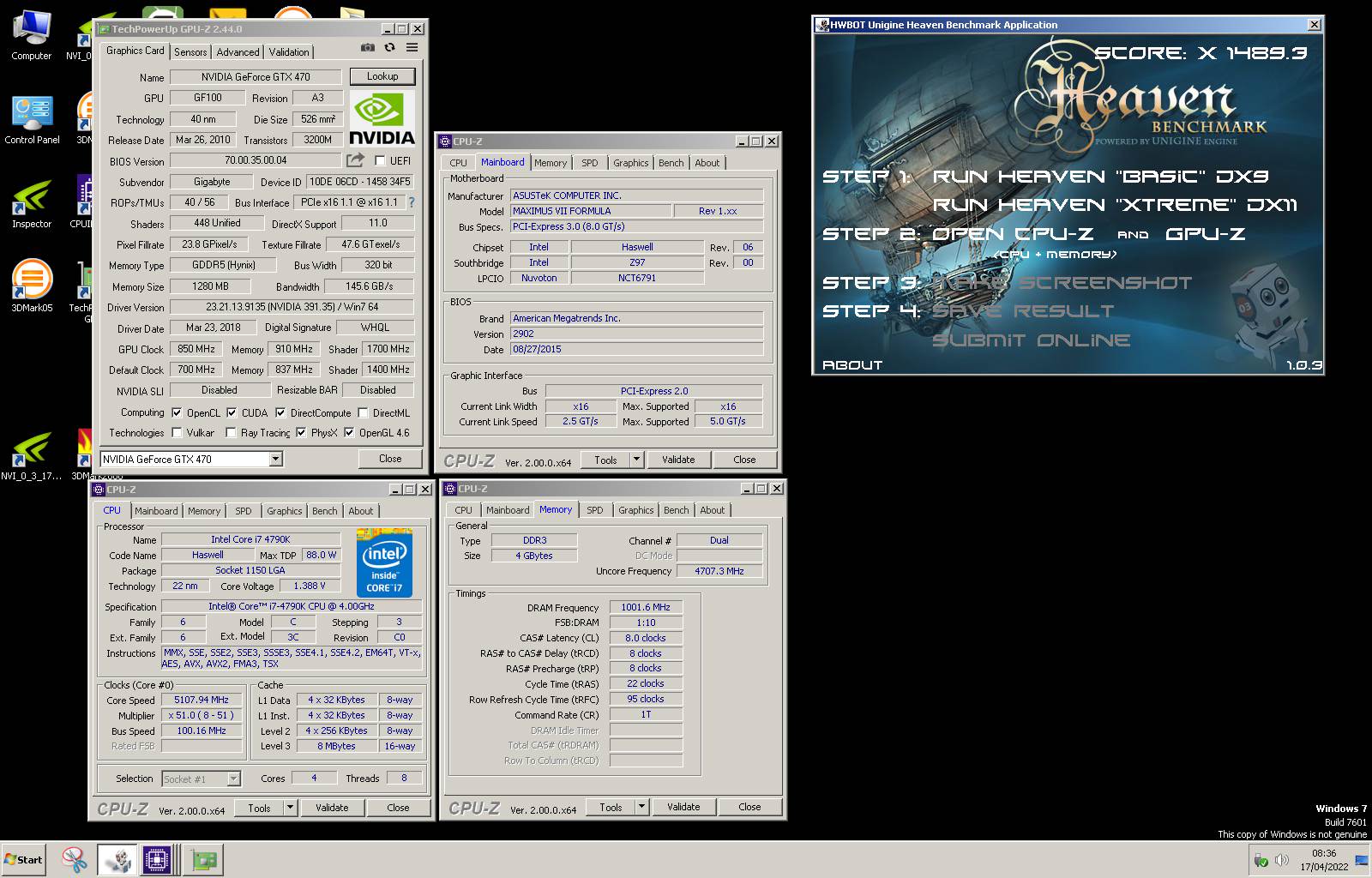The height and width of the screenshot is (878, 1372).
Task: Open the Socket #1 selection dropdown
Action: [x=233, y=779]
